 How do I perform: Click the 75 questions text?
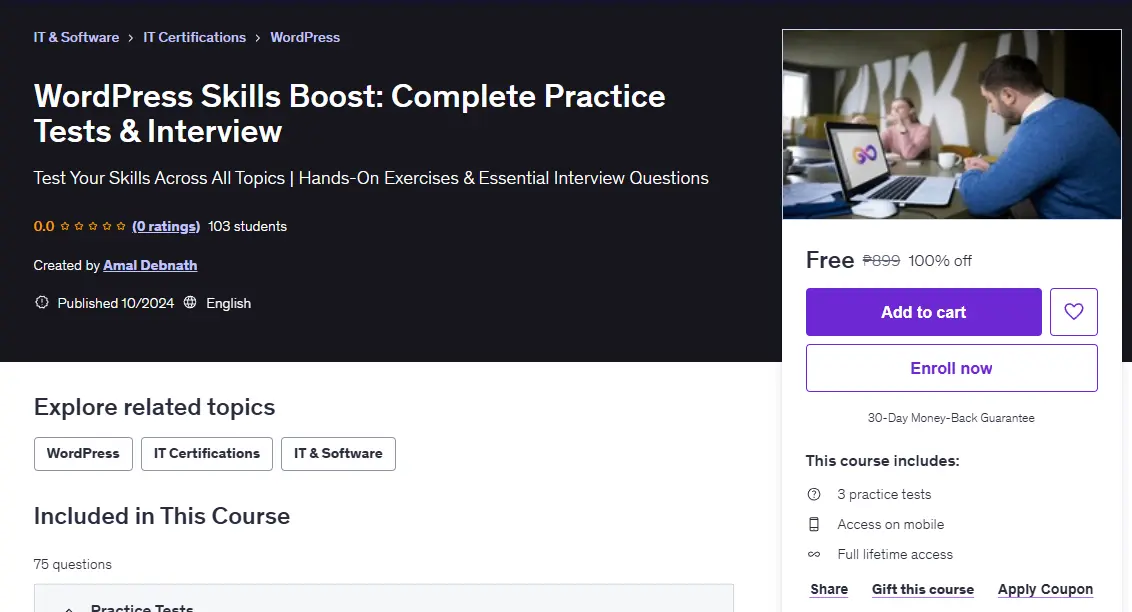[x=72, y=564]
